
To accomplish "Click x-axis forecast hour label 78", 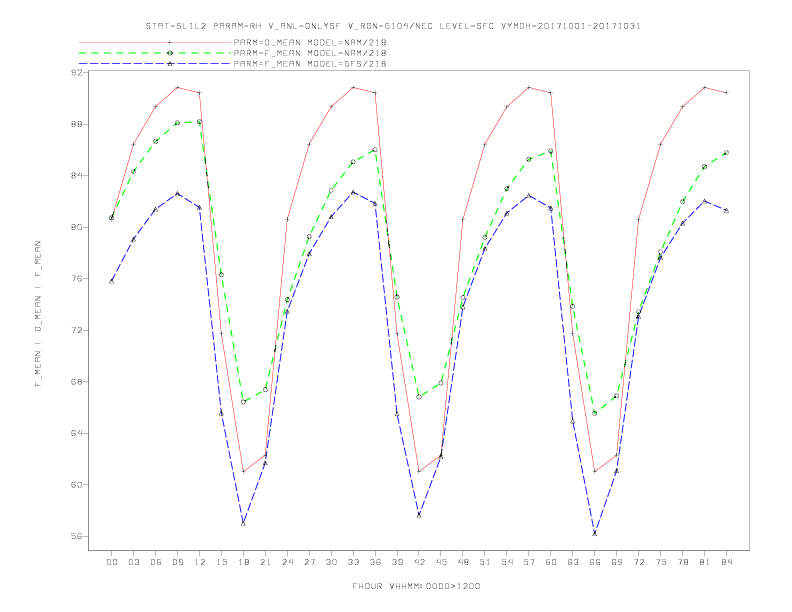I will (683, 562).
